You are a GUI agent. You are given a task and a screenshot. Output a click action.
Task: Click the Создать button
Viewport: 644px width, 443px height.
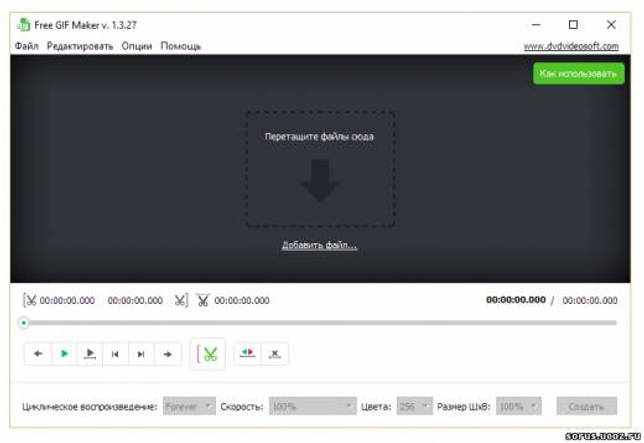[x=586, y=406]
